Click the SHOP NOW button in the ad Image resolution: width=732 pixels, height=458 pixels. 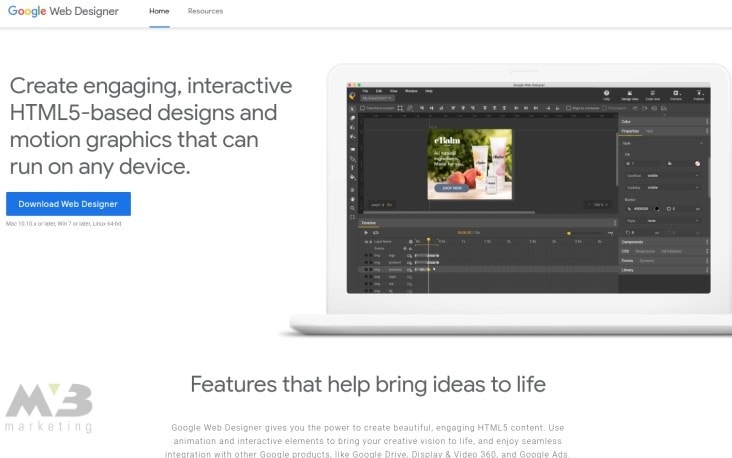pos(451,188)
